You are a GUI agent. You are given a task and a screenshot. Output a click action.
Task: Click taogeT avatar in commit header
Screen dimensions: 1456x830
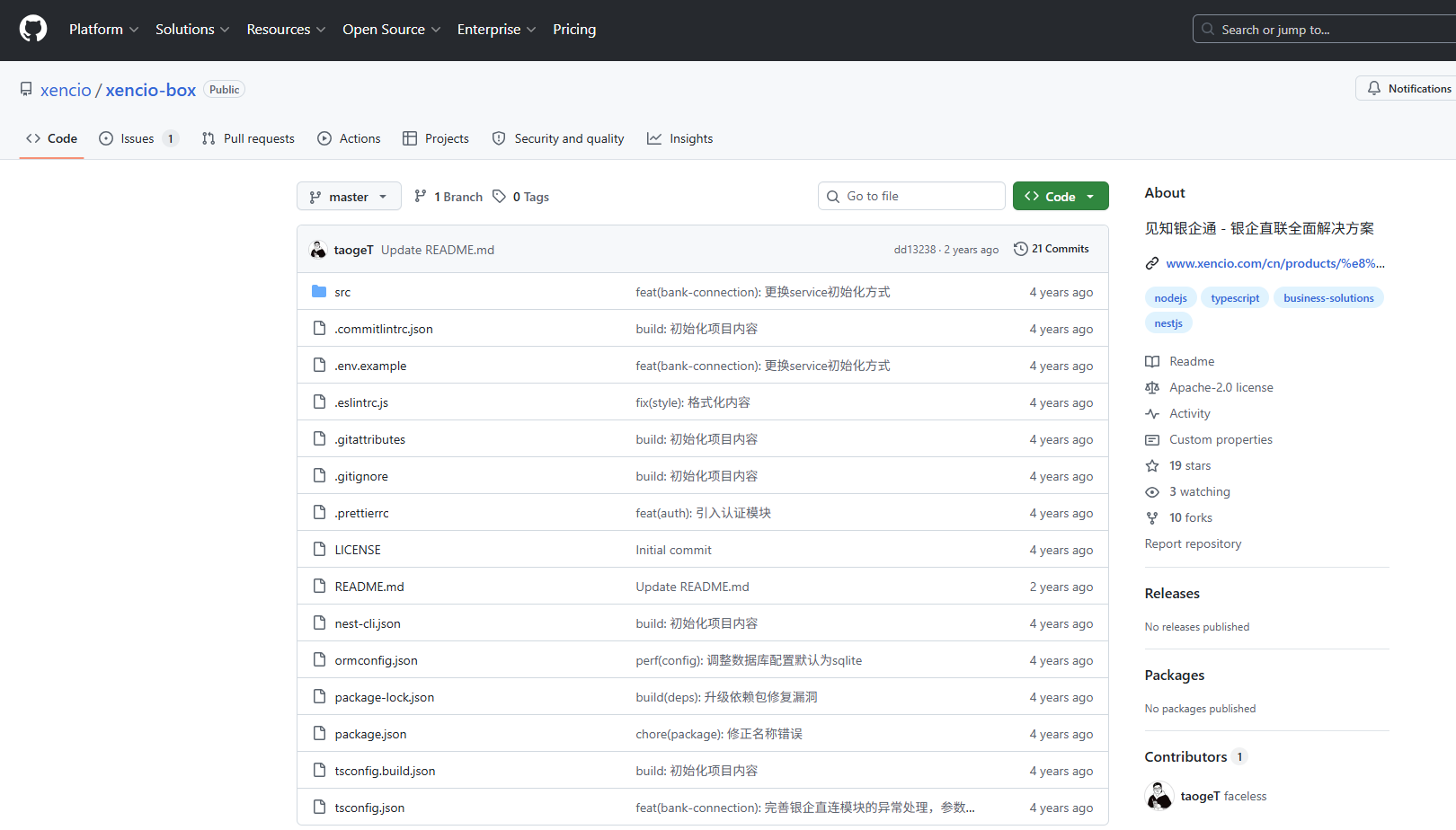point(318,250)
